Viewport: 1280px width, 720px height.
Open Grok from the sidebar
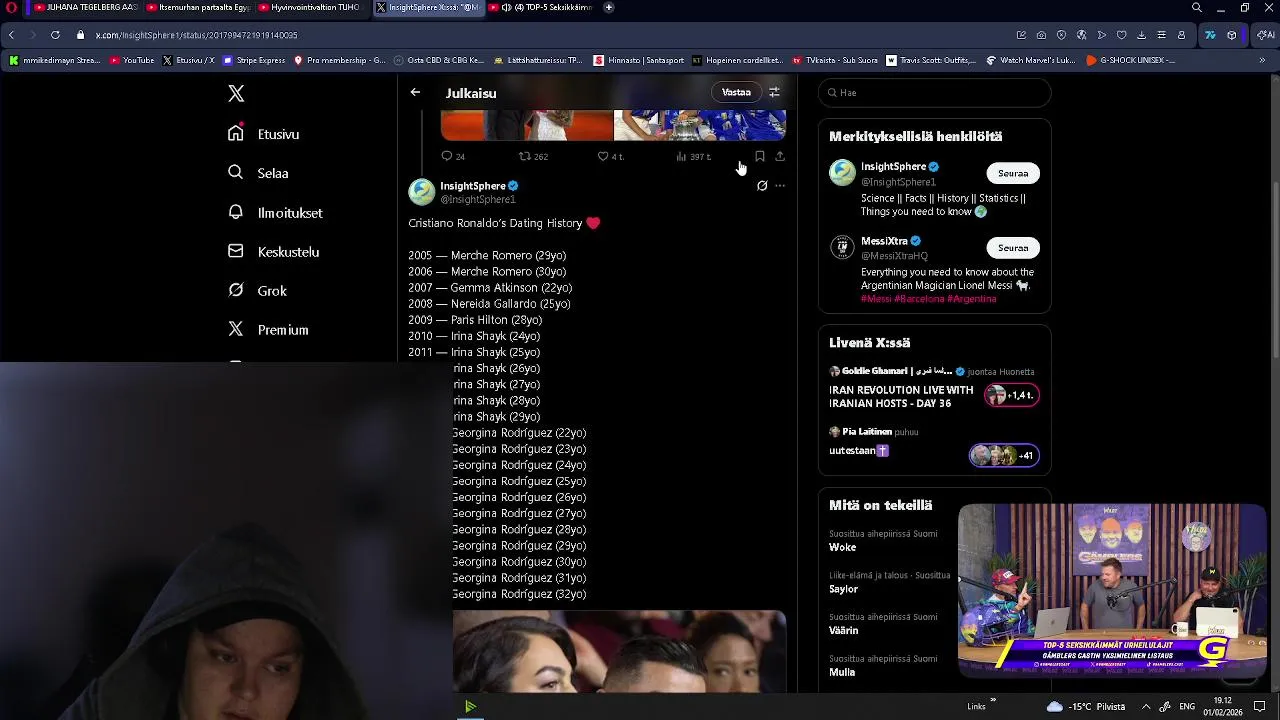click(257, 291)
